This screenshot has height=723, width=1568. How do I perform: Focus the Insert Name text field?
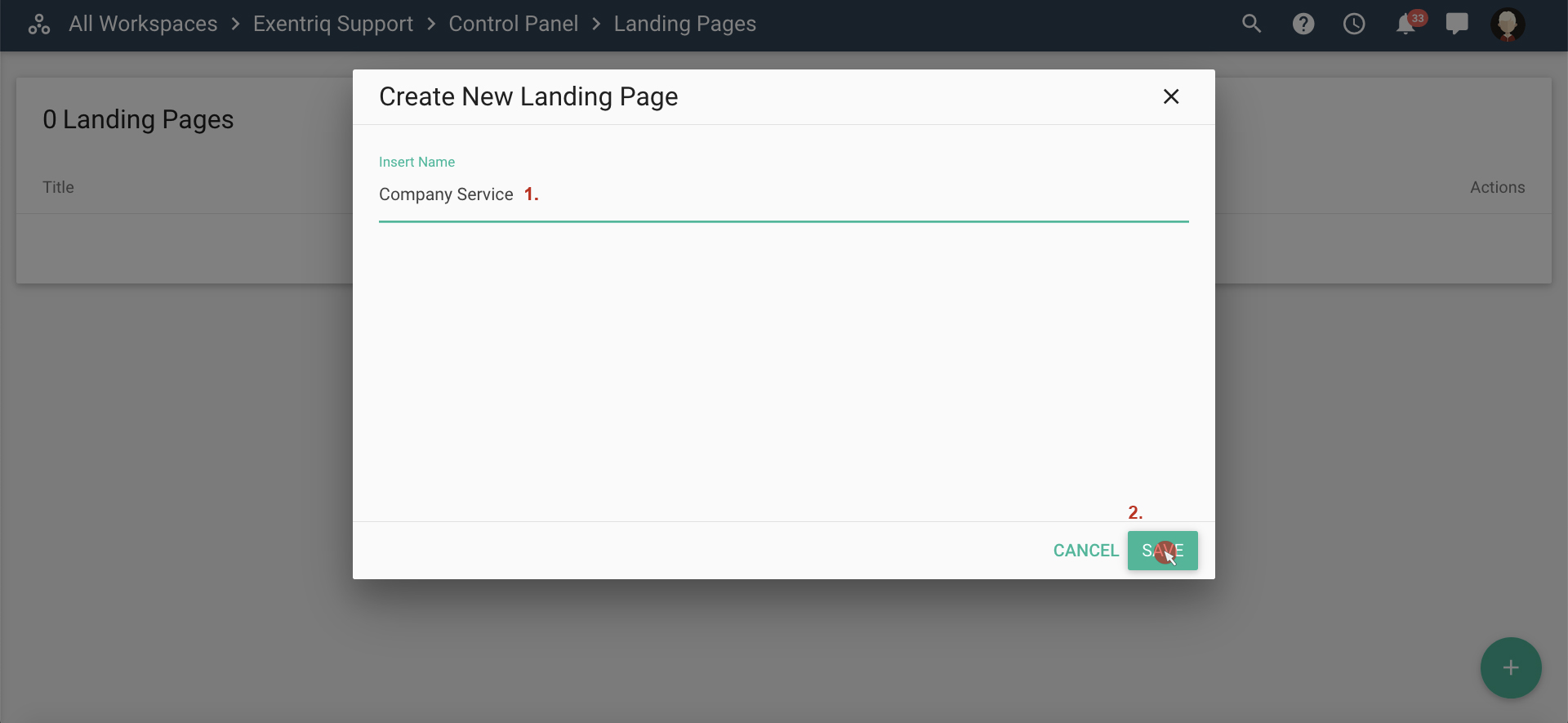782,195
